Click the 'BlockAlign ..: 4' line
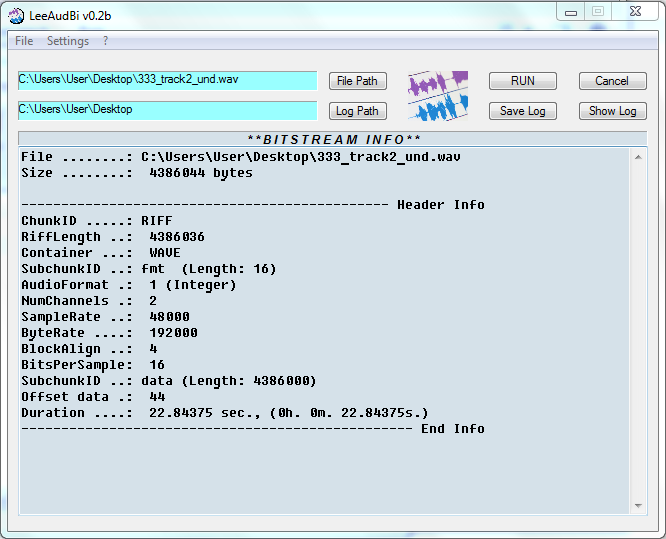Image resolution: width=666 pixels, height=539 pixels. click(89, 349)
